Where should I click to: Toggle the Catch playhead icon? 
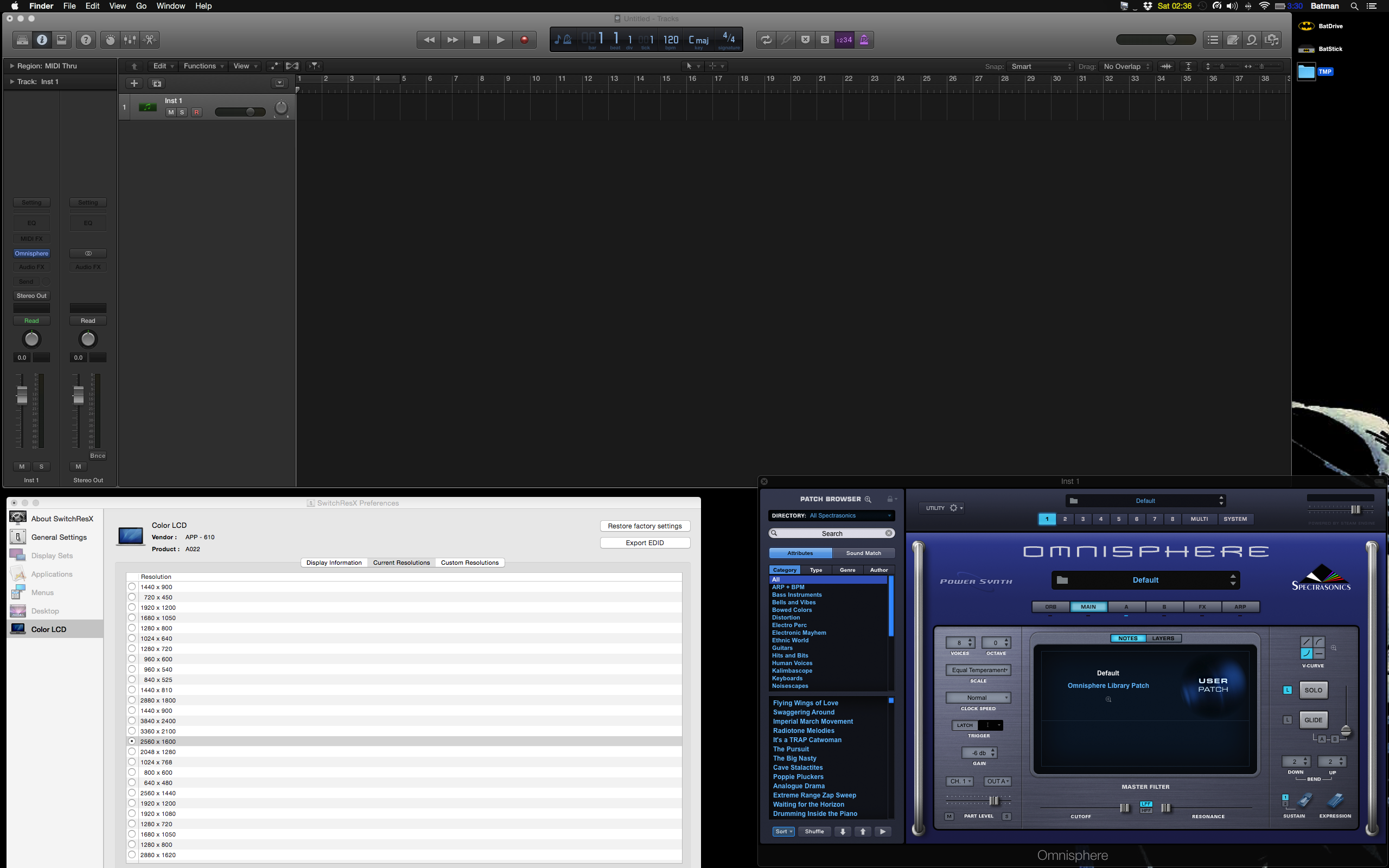315,66
